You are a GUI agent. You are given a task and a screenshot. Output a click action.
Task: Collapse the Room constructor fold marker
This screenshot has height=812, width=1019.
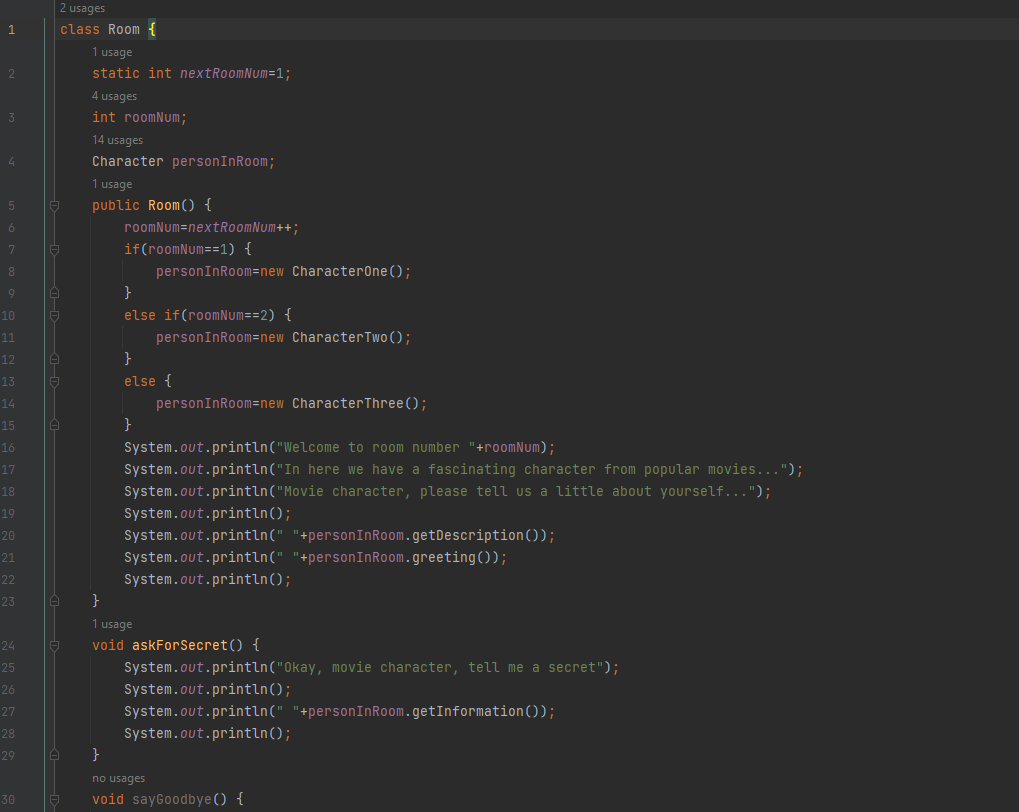point(55,206)
